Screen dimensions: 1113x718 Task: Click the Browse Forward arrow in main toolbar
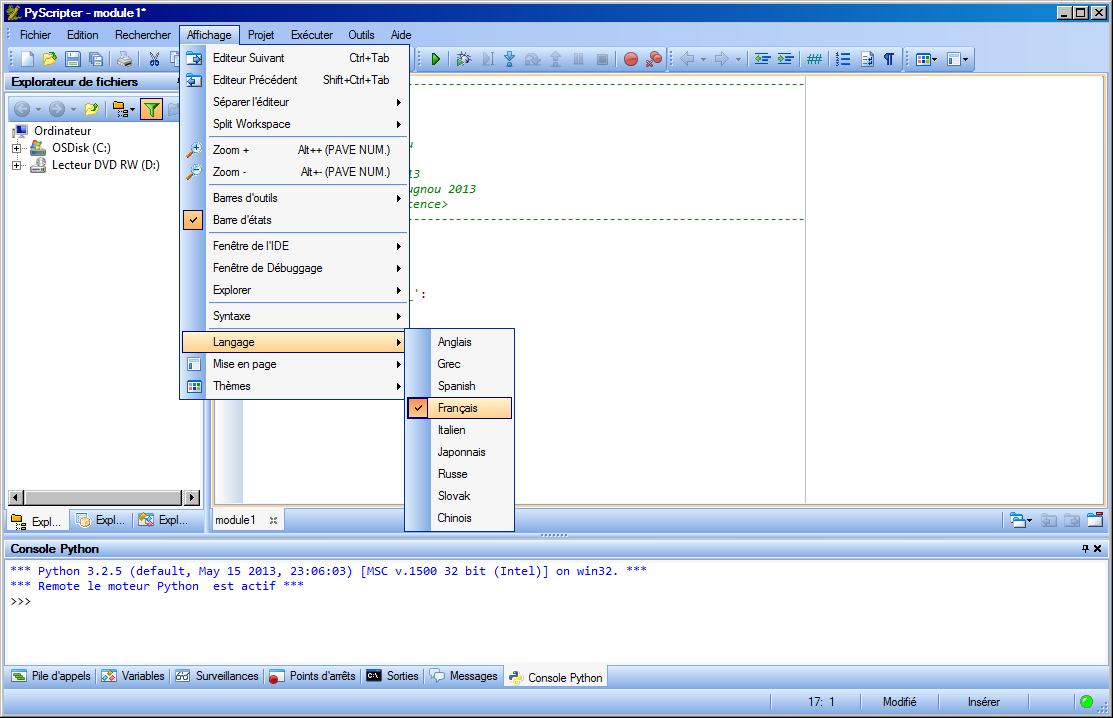[721, 59]
